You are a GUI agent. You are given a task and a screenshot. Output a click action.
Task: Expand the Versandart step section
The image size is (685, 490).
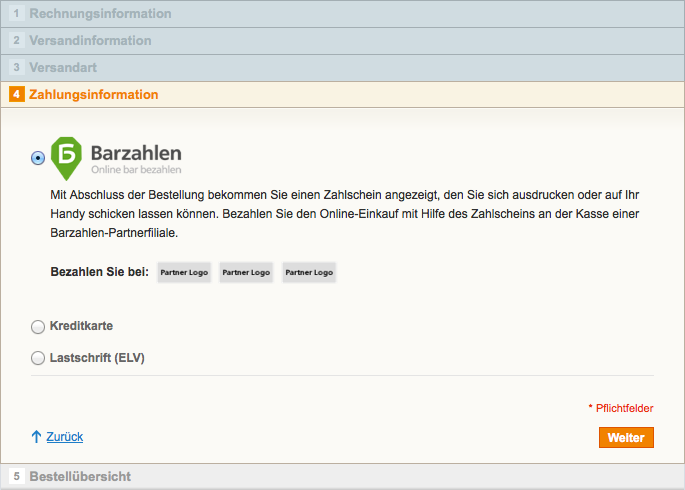coord(342,68)
